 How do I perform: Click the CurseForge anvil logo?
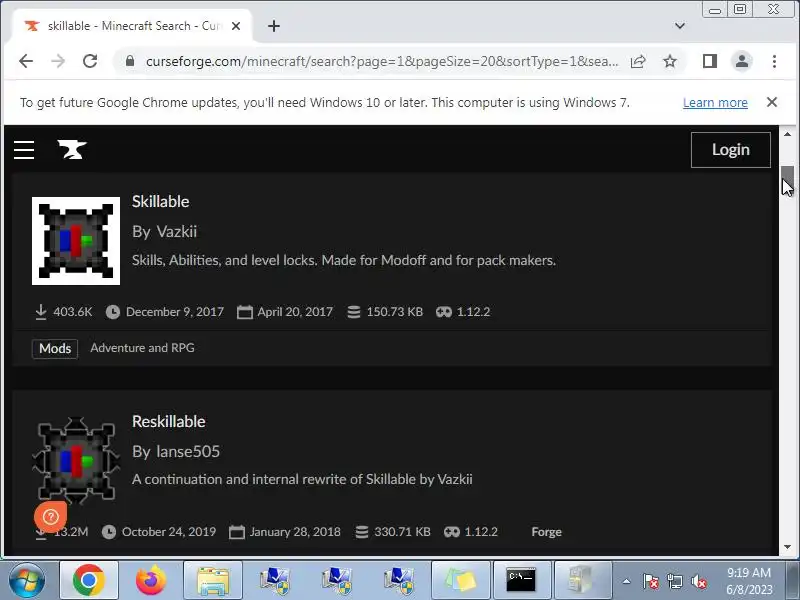point(72,149)
